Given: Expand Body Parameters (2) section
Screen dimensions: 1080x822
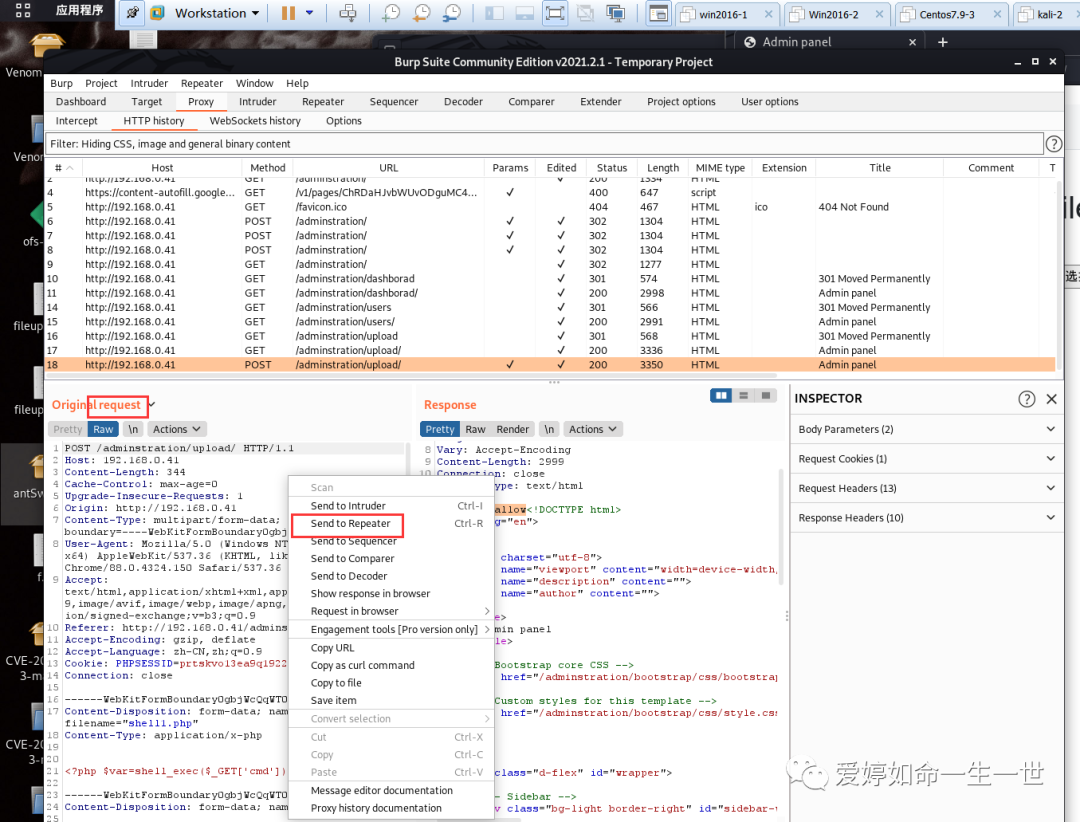Looking at the screenshot, I should pos(926,429).
